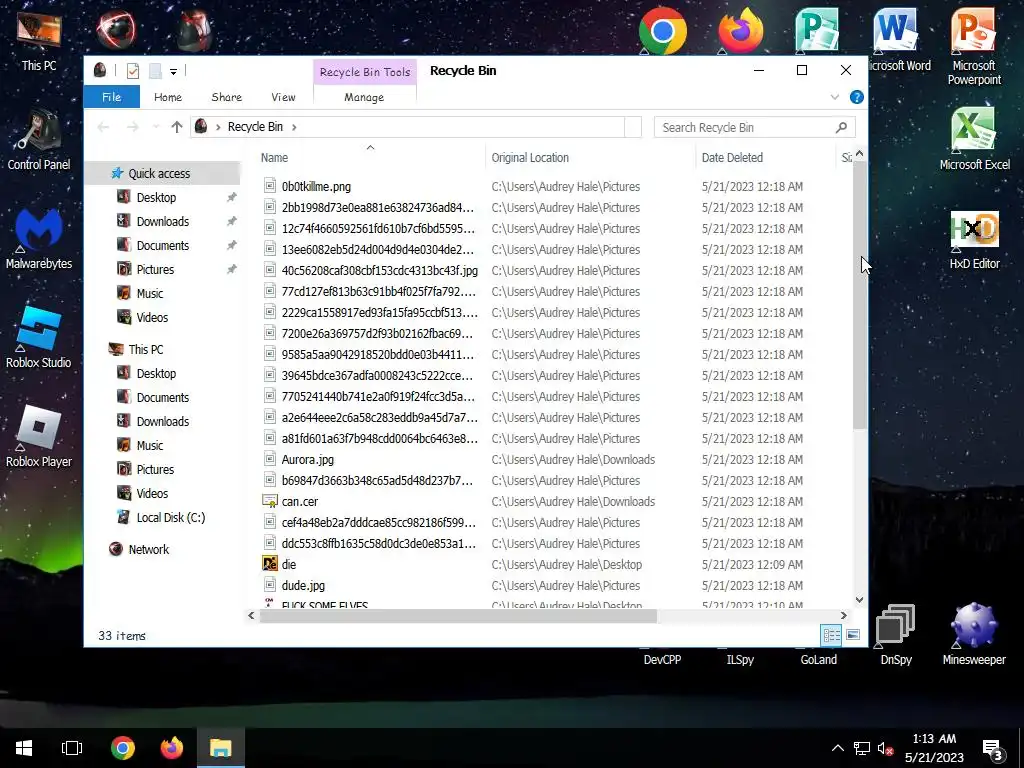The image size is (1024, 768).
Task: Expand the quick access toolbar customize dropdown
Action: (x=173, y=71)
